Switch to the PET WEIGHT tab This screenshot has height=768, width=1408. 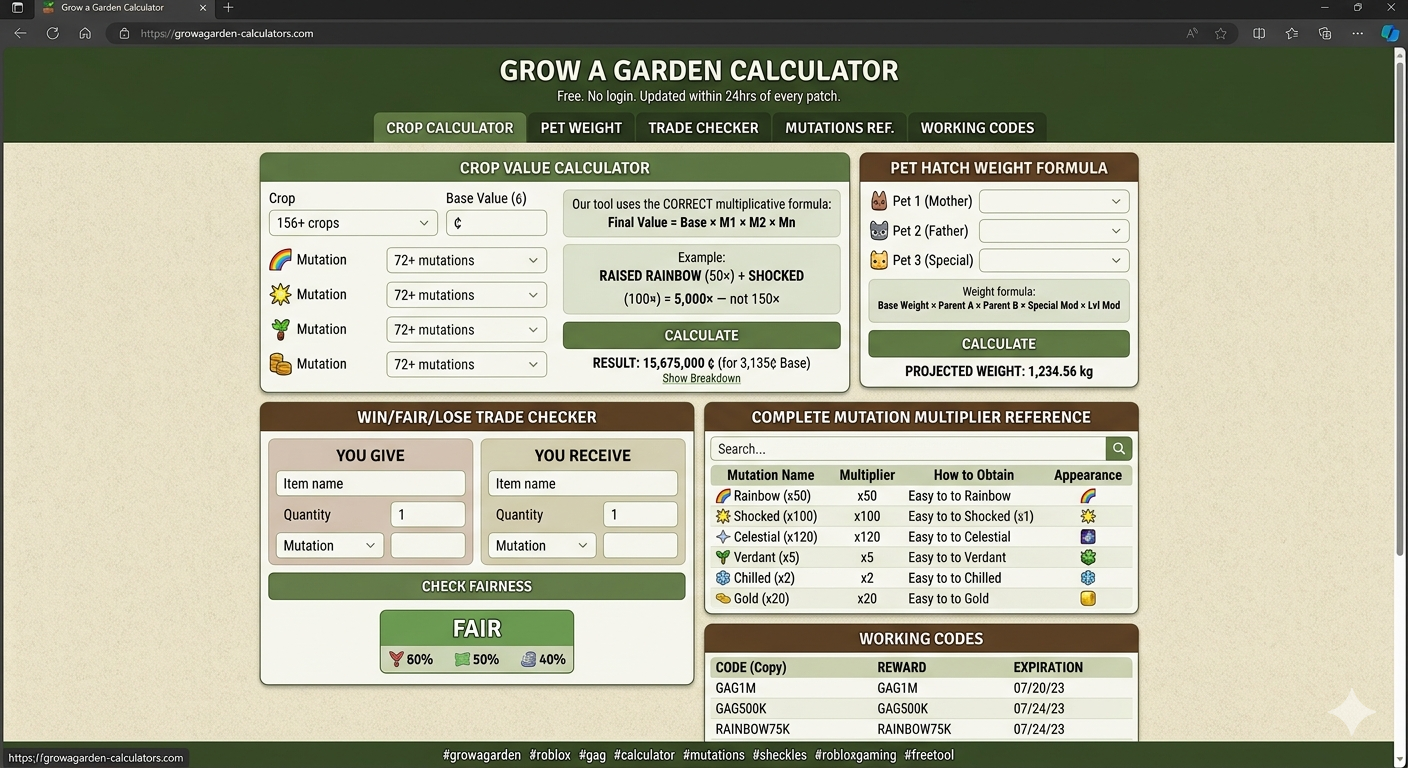click(x=581, y=127)
